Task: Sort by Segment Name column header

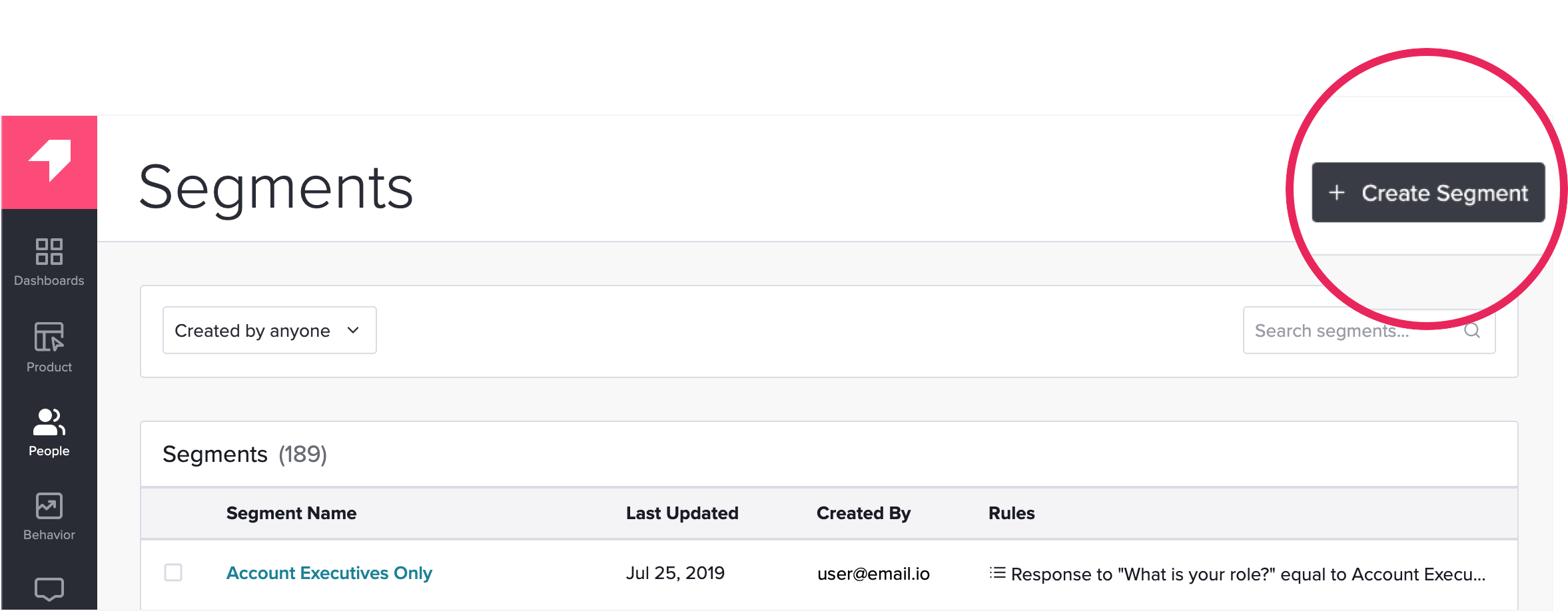Action: 291,513
